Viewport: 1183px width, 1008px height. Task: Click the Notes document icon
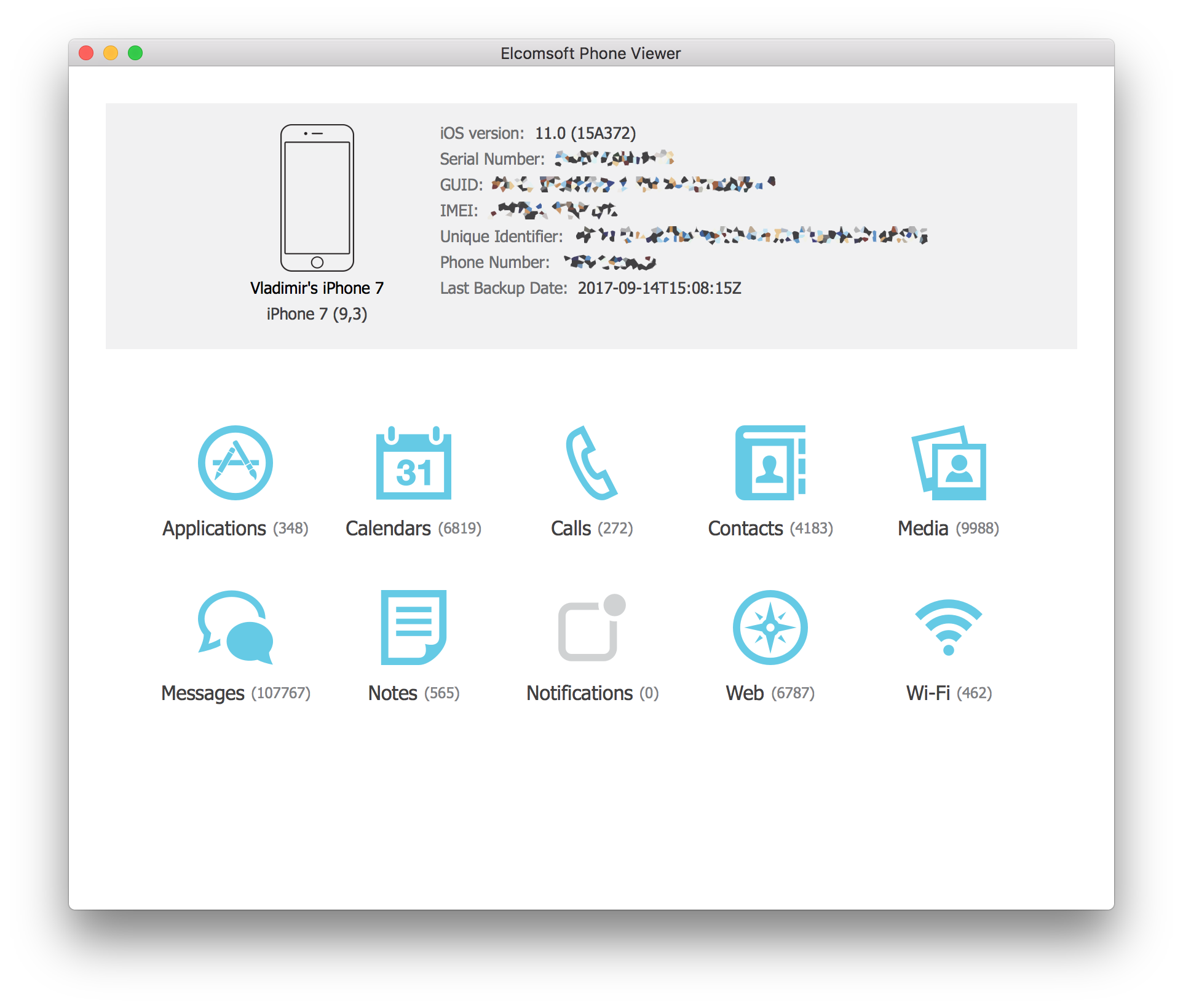413,628
